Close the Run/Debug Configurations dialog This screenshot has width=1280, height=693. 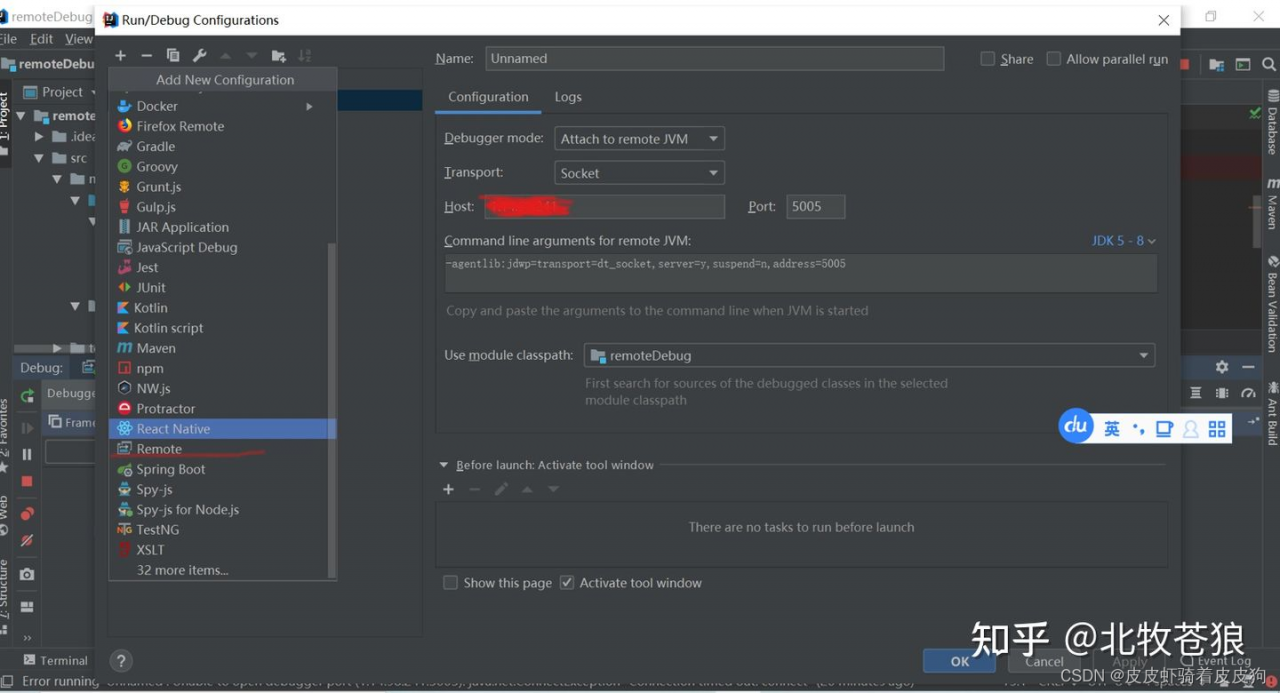coord(1163,20)
